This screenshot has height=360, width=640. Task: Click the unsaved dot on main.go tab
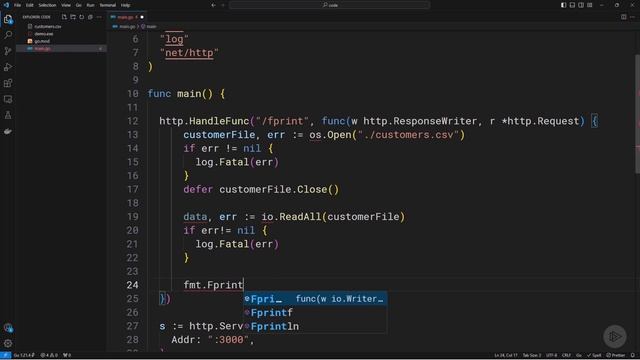[142, 17]
